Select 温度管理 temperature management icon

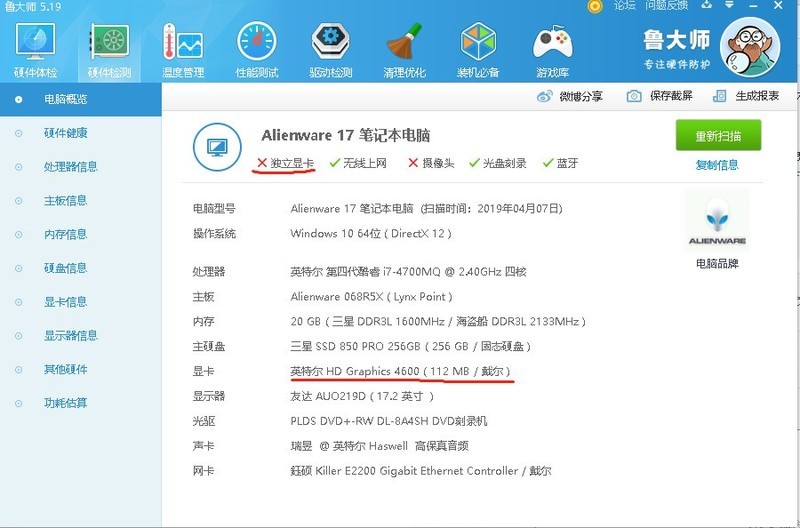pos(182,46)
